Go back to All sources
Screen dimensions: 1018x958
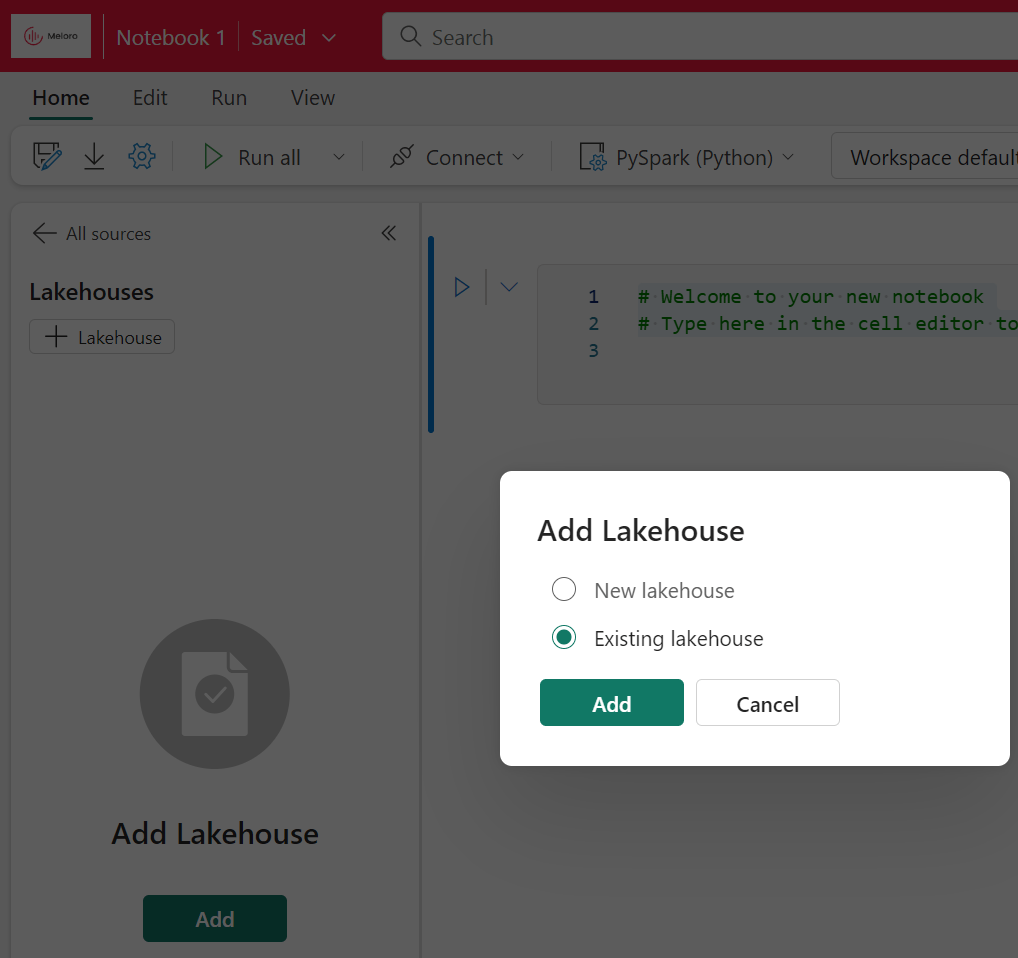point(91,233)
